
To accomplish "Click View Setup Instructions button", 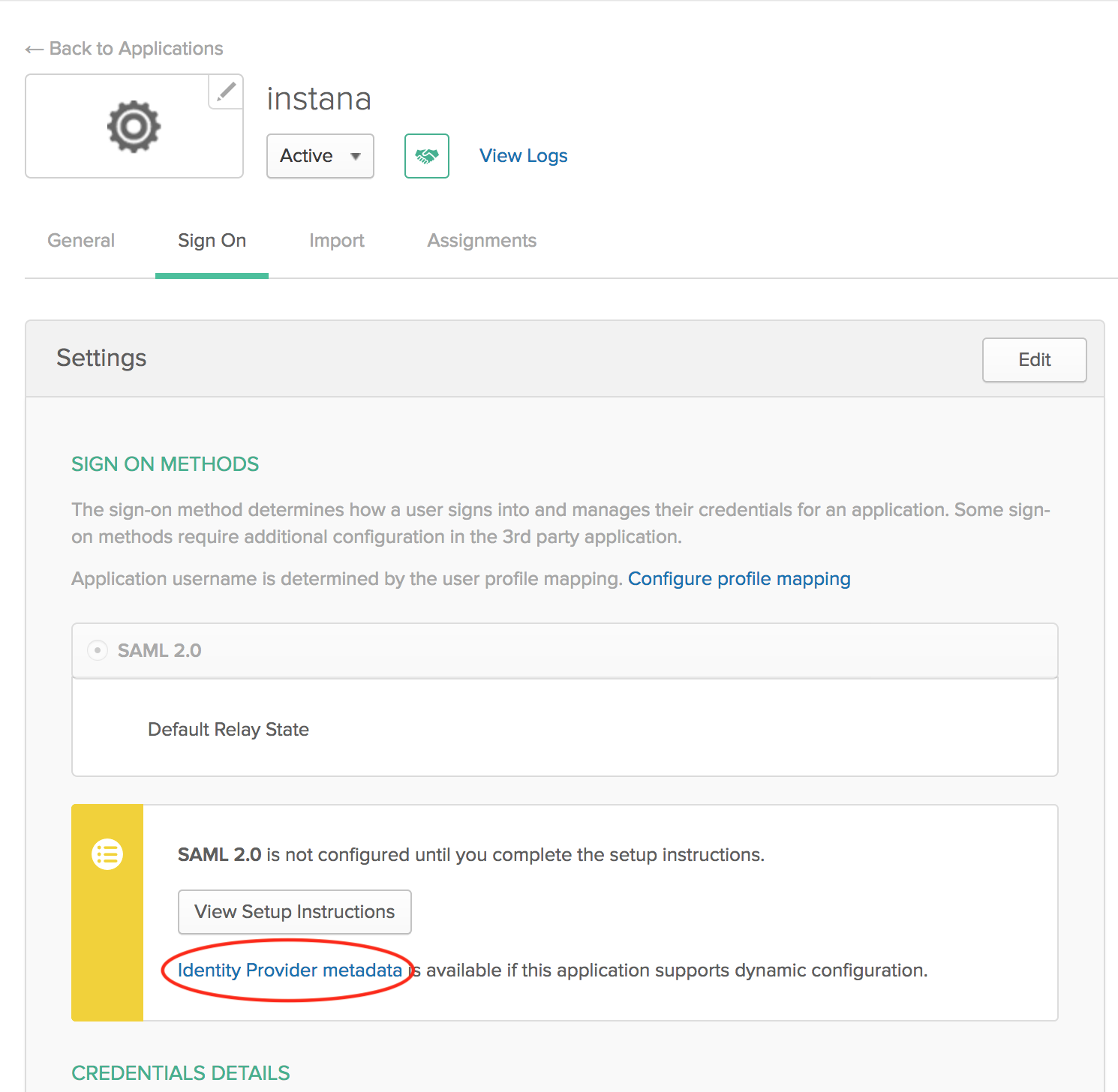I will coord(295,912).
